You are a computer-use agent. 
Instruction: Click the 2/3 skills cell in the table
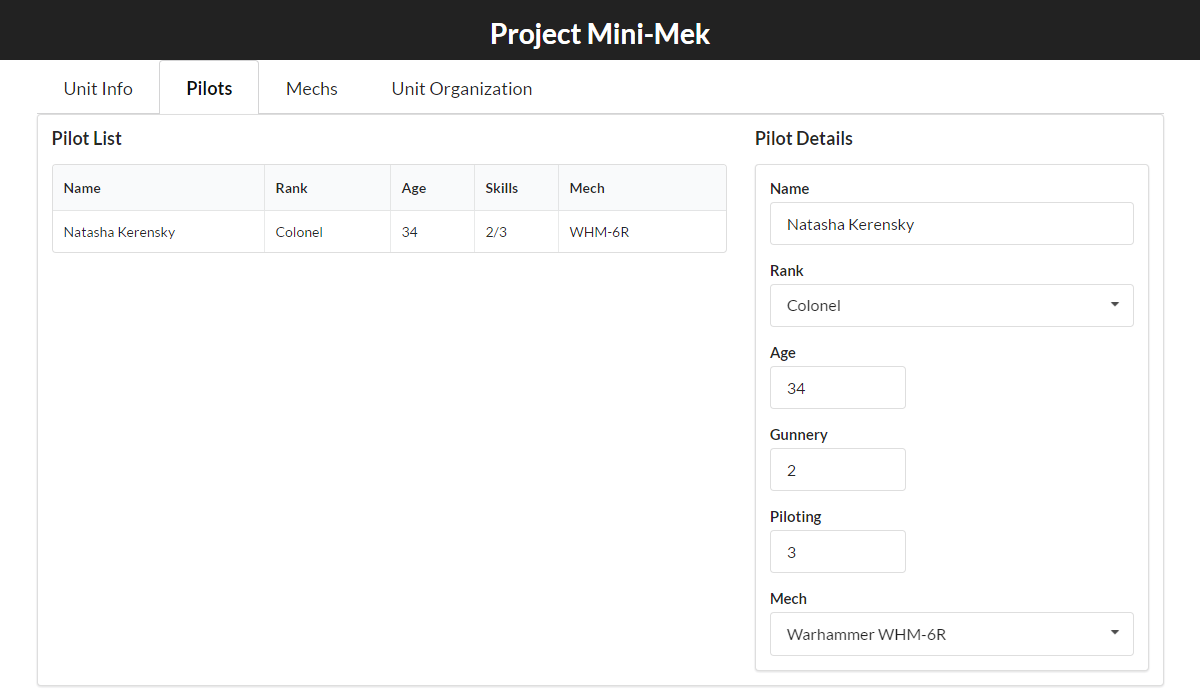pyautogui.click(x=496, y=232)
